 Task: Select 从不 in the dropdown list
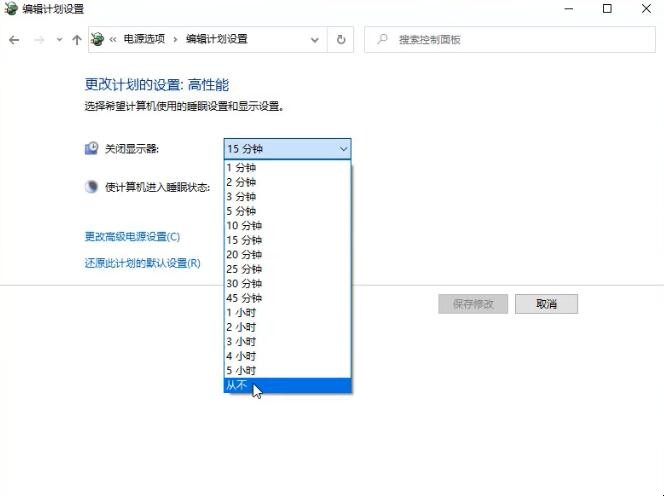tap(287, 385)
